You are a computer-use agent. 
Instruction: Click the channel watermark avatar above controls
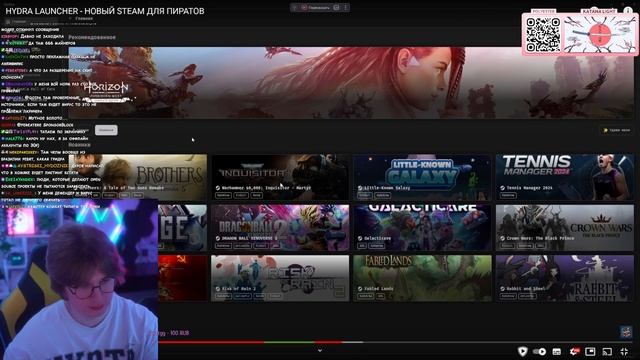click(626, 332)
